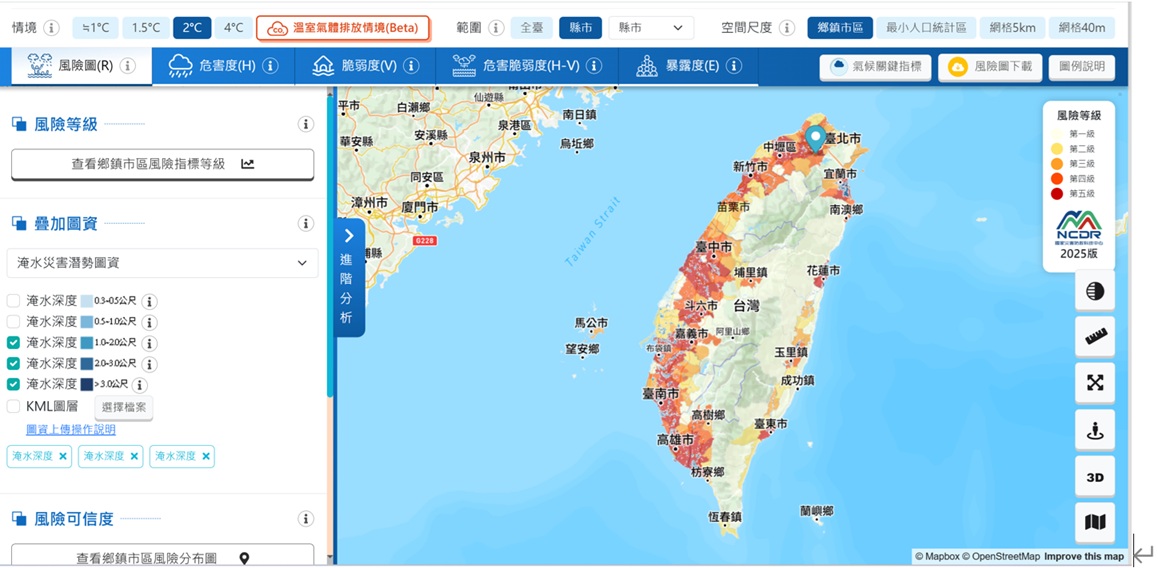Click info icon on 暴露度(E) tab
Screen dimensions: 1158x568
[733, 66]
